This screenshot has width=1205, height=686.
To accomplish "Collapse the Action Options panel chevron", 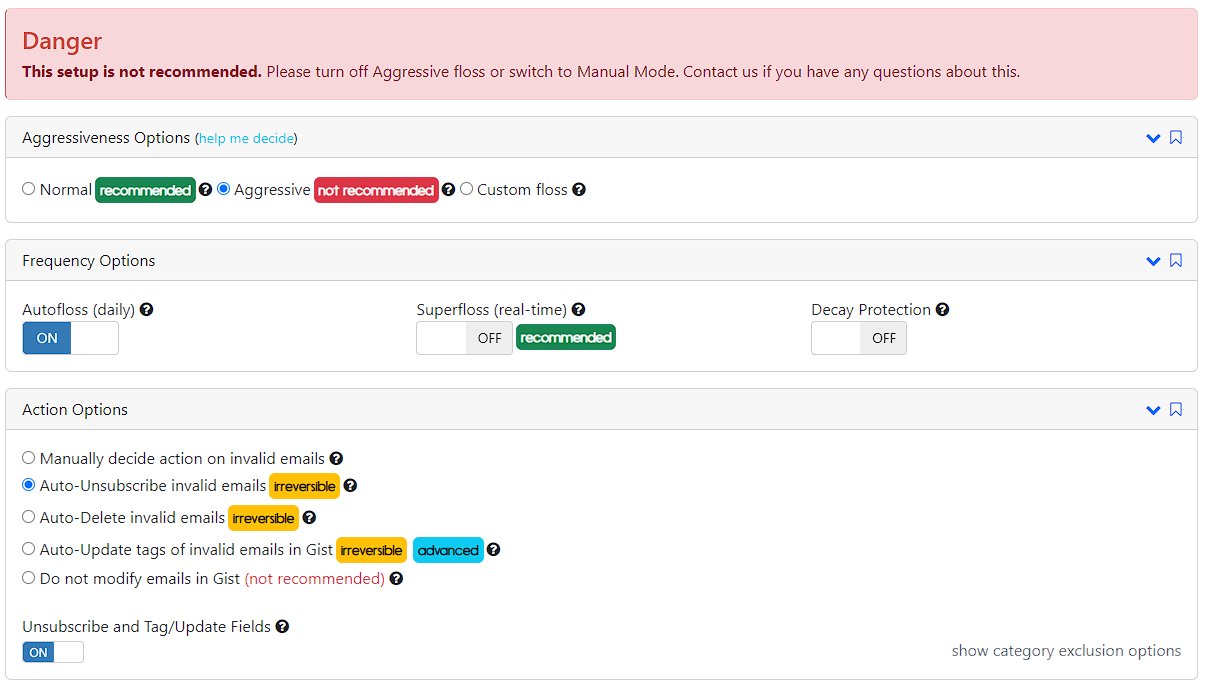I will [1153, 410].
